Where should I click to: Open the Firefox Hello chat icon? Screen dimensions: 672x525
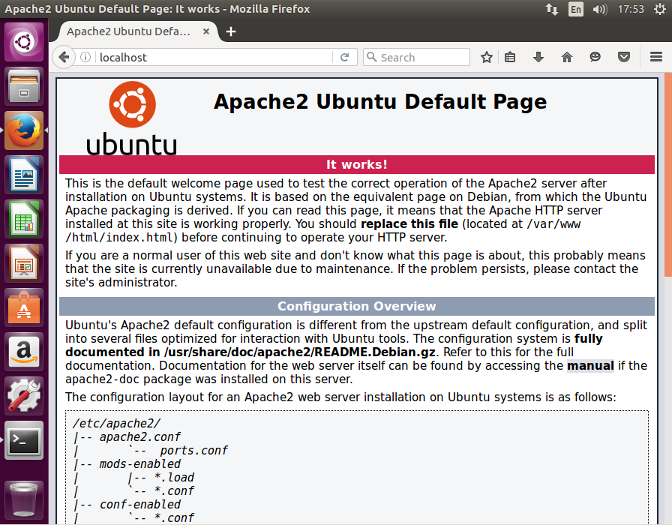tap(595, 57)
